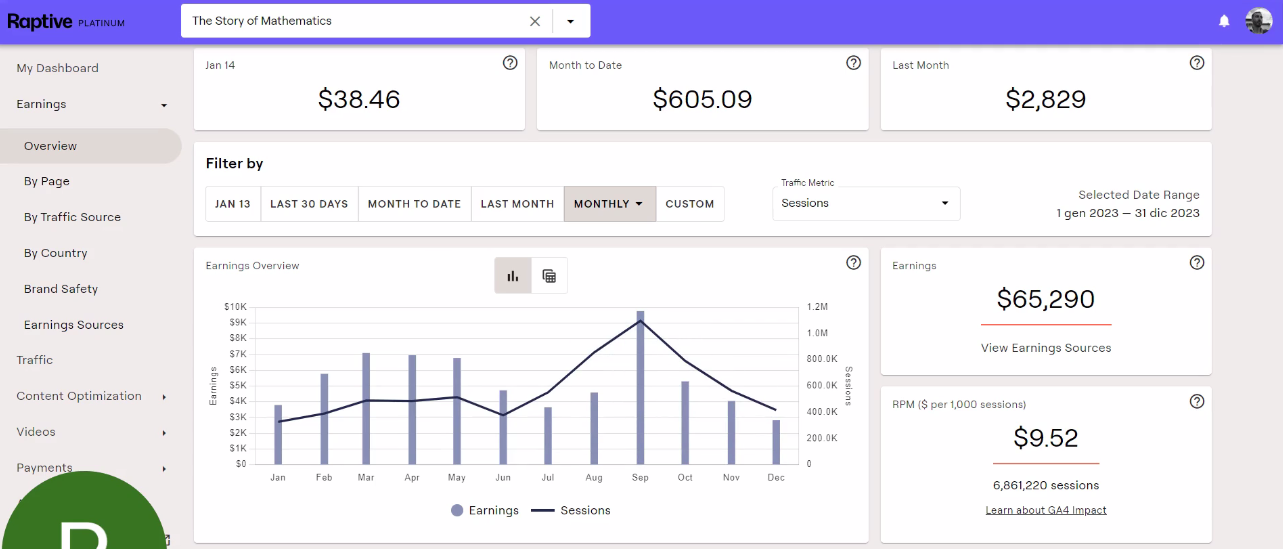Open help for the Month to Date card
Image resolution: width=1283 pixels, height=549 pixels.
(x=853, y=63)
